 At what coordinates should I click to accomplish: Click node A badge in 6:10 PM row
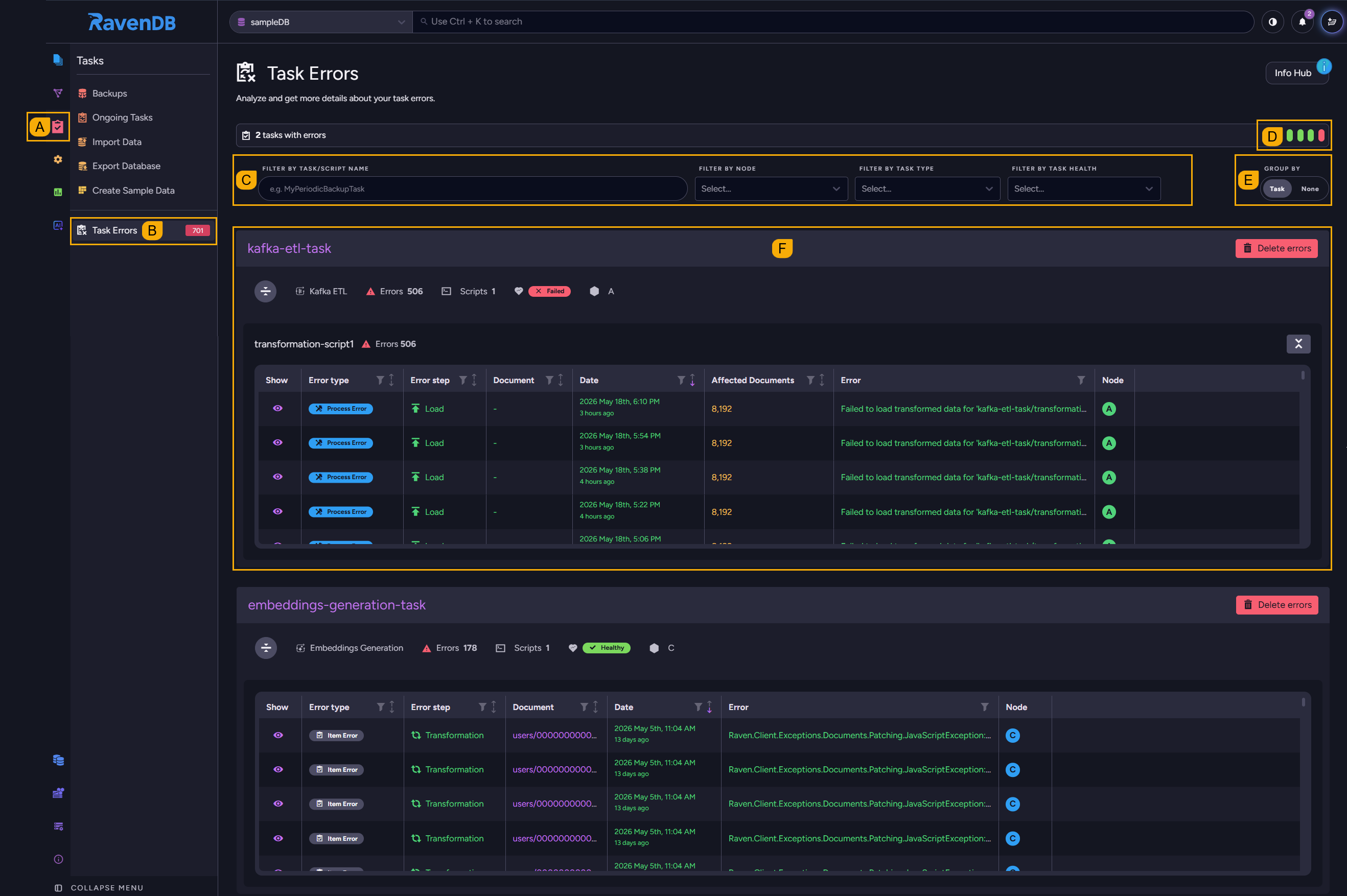click(x=1109, y=409)
